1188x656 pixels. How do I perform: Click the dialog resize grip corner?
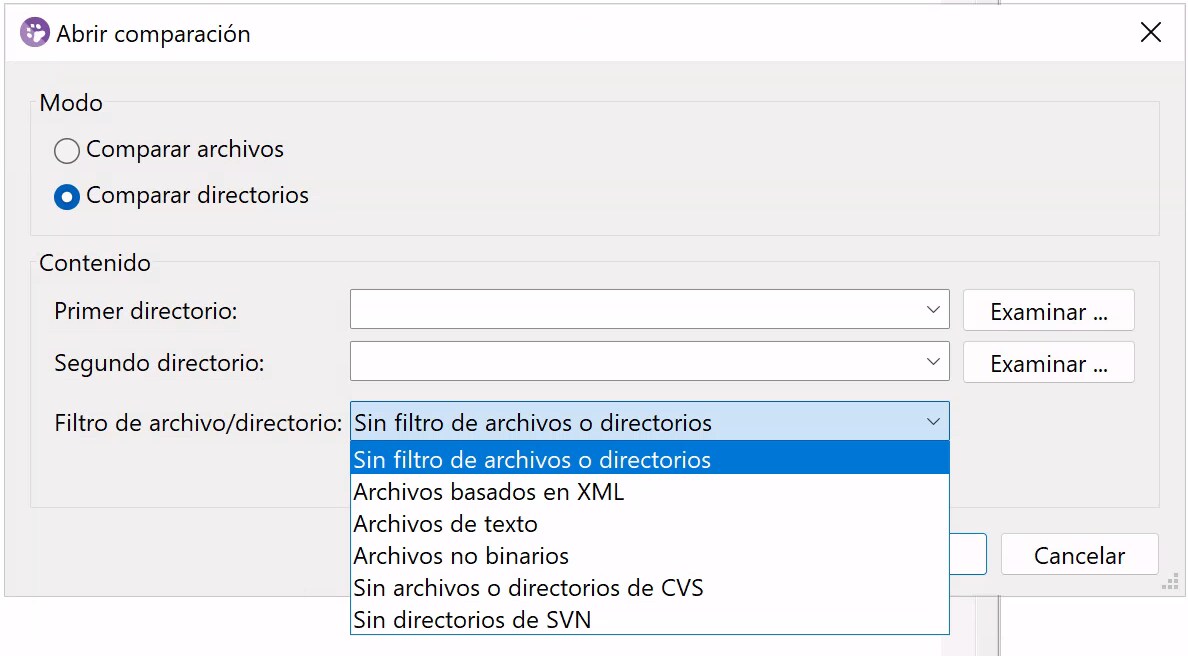1166,583
